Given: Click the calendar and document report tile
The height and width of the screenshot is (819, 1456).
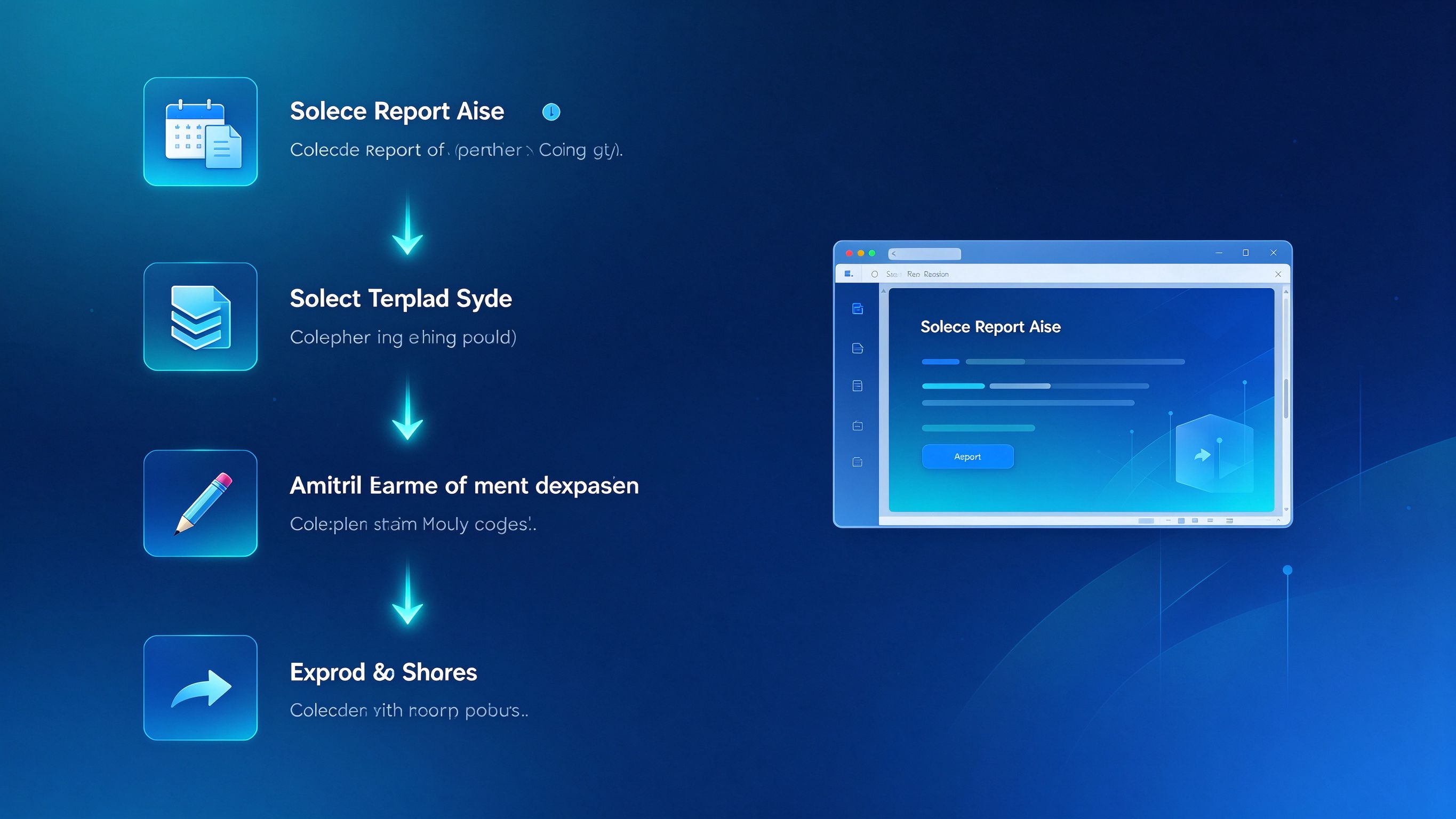Looking at the screenshot, I should coord(201,132).
